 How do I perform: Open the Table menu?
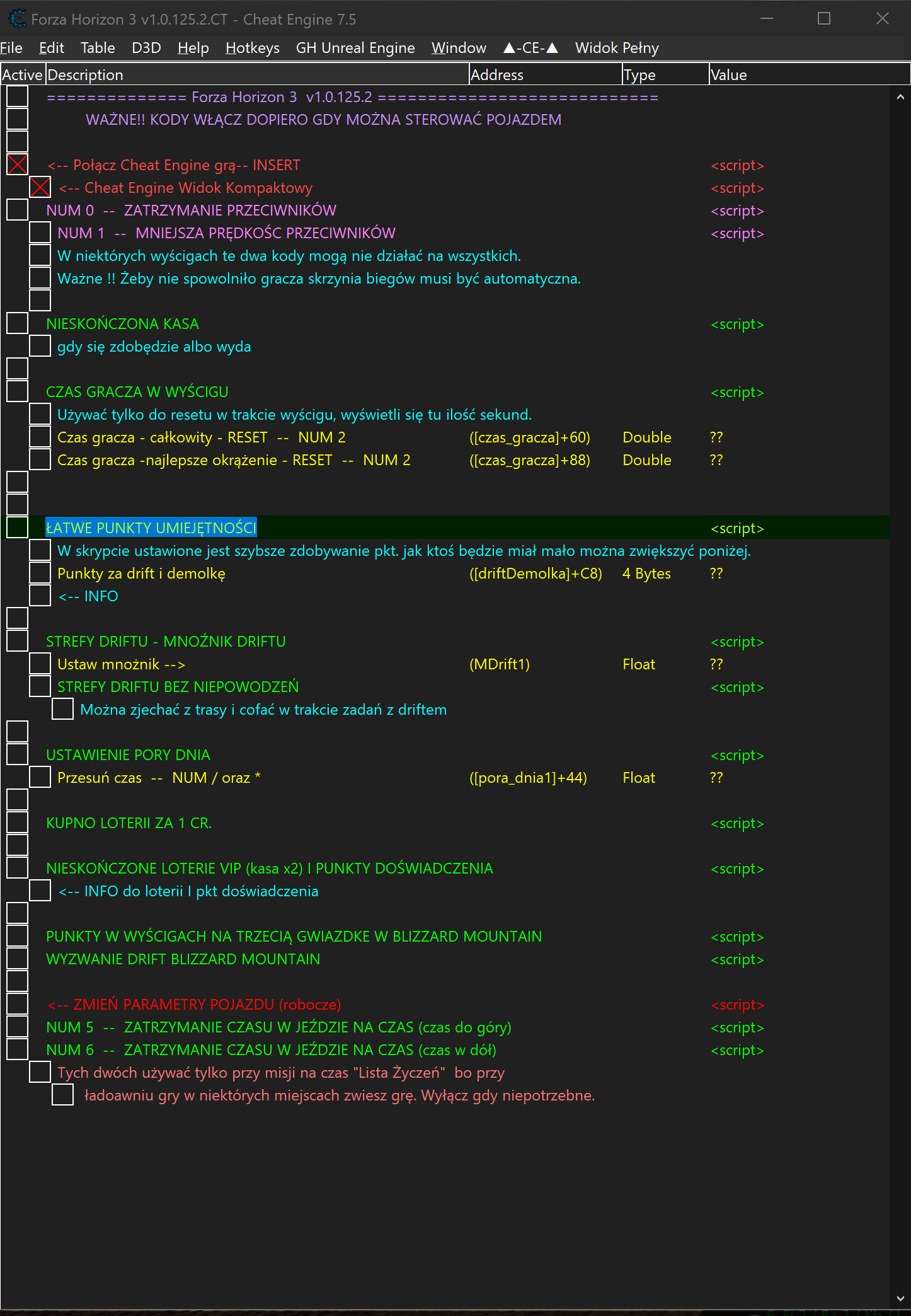tap(98, 48)
